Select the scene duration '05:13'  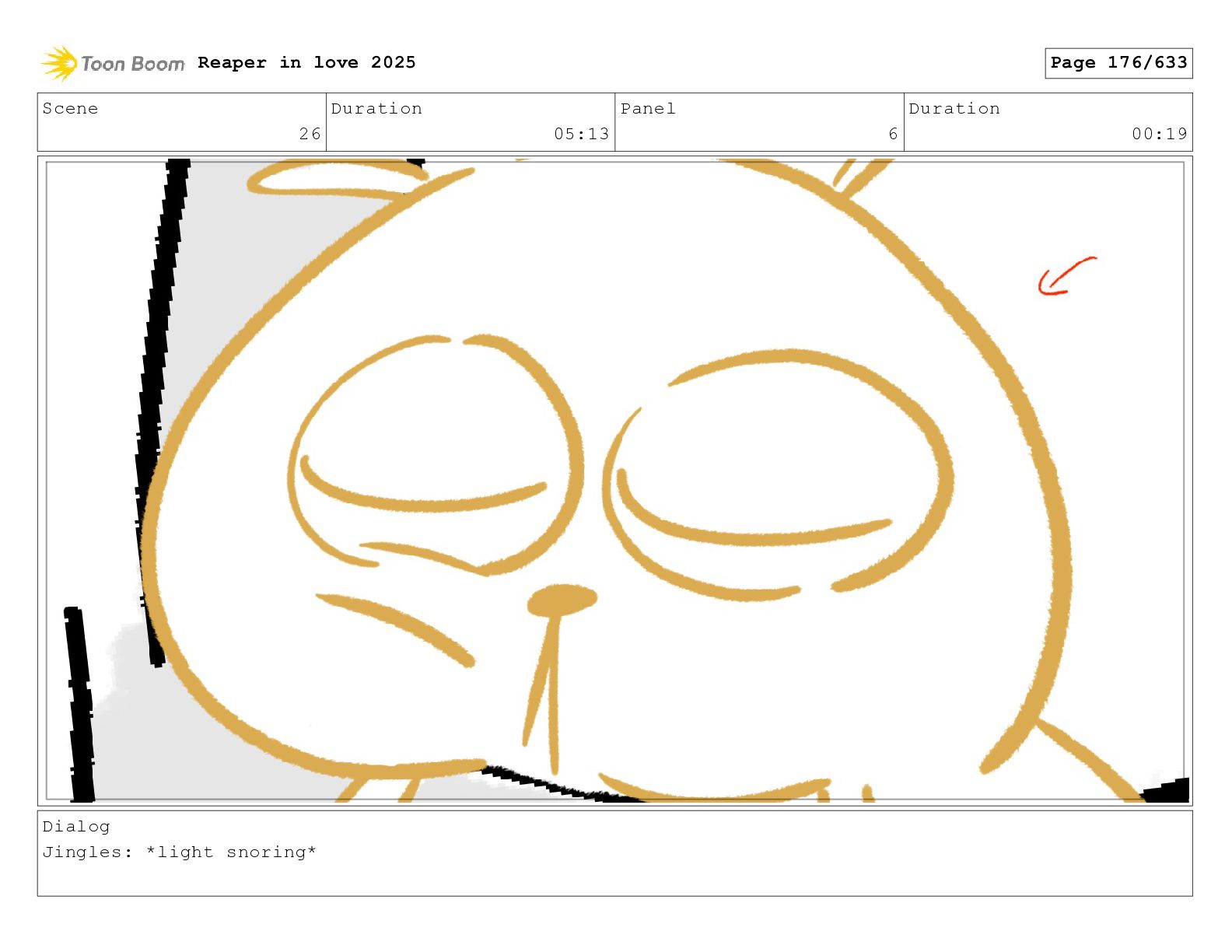581,134
